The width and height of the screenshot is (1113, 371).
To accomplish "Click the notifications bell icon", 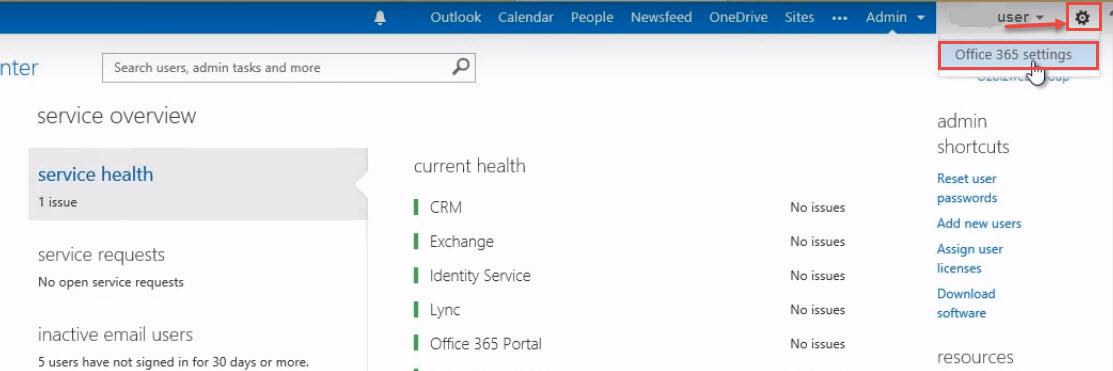I will [380, 18].
